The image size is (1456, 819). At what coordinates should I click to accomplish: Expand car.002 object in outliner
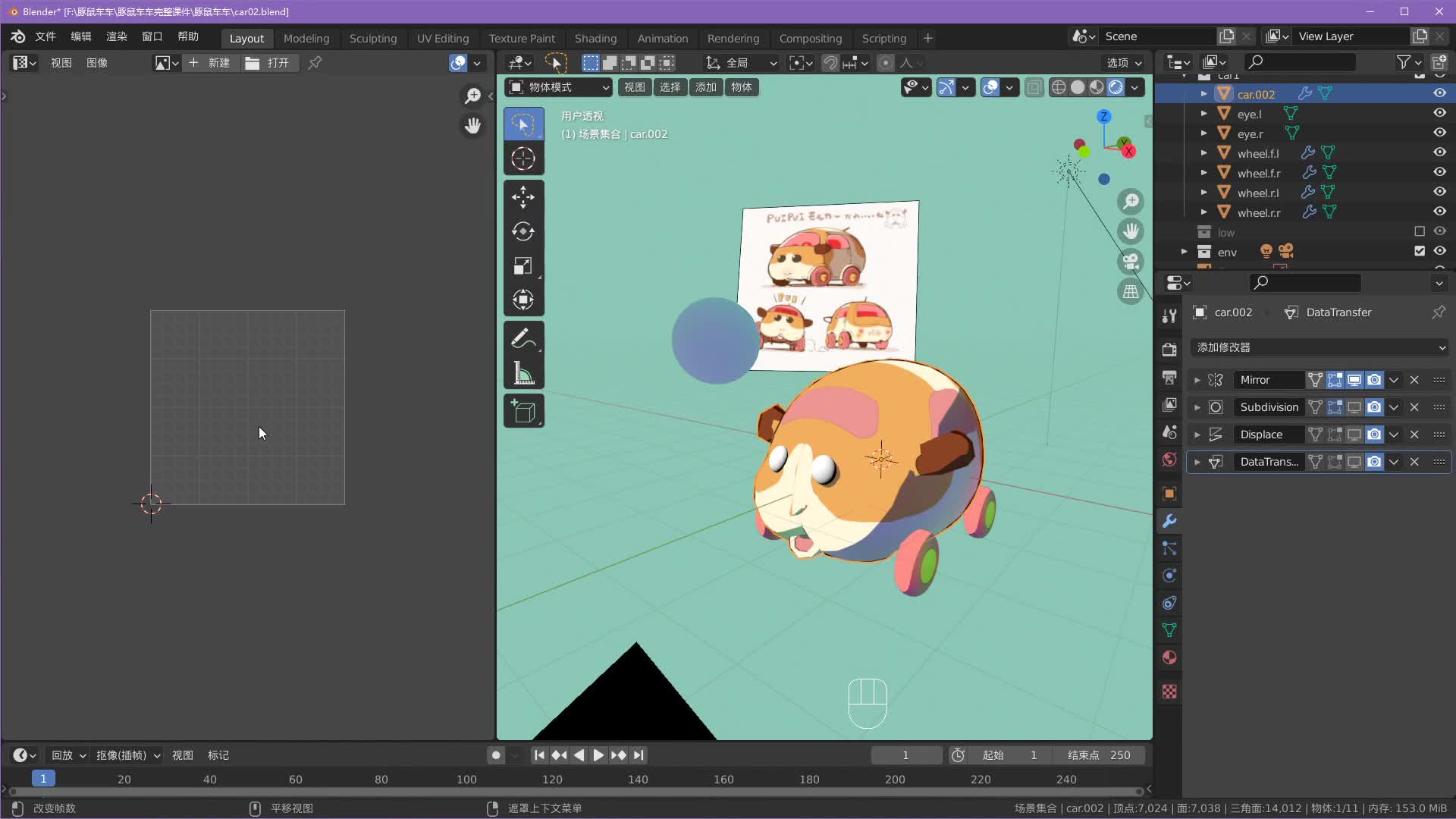(x=1203, y=94)
